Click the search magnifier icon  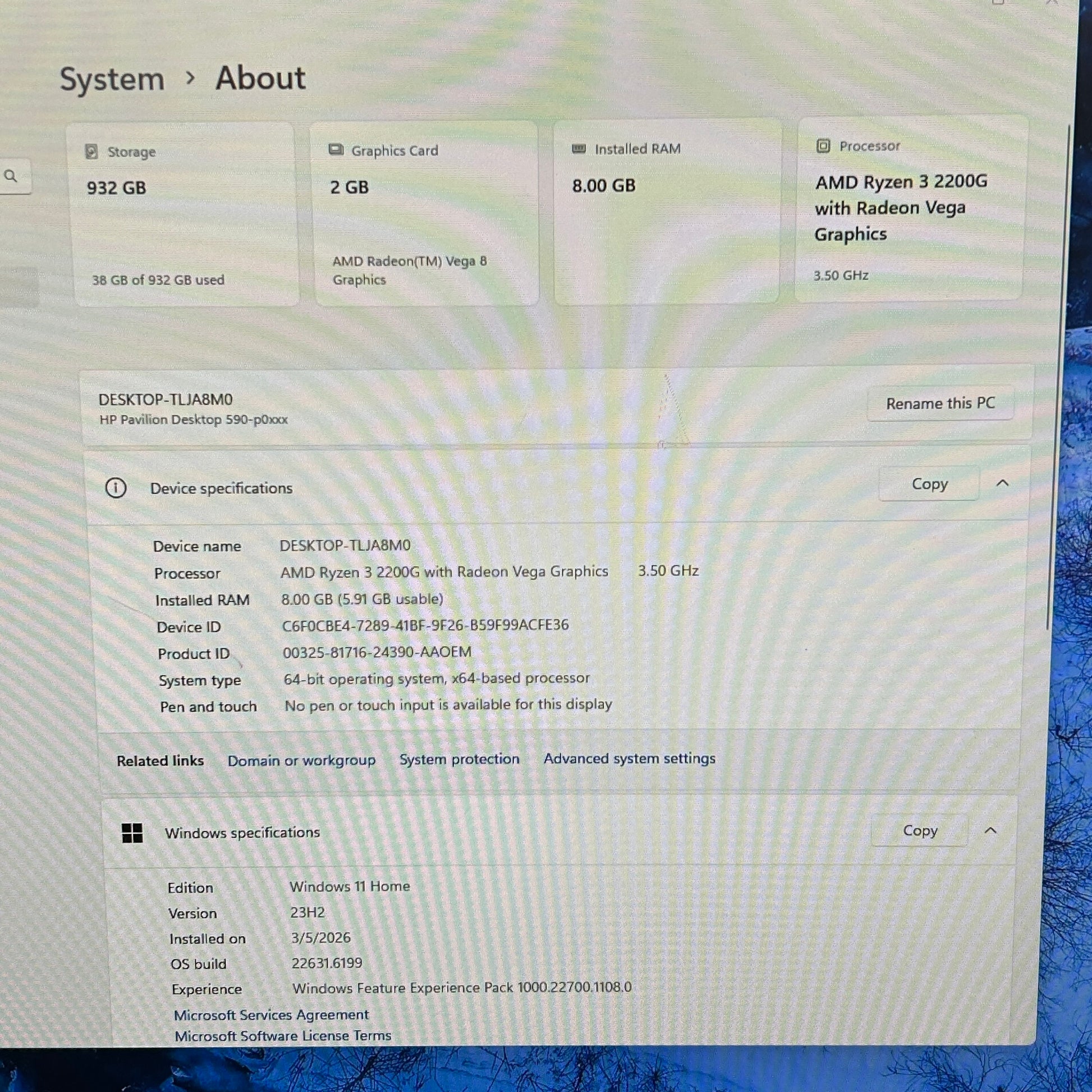coord(11,176)
